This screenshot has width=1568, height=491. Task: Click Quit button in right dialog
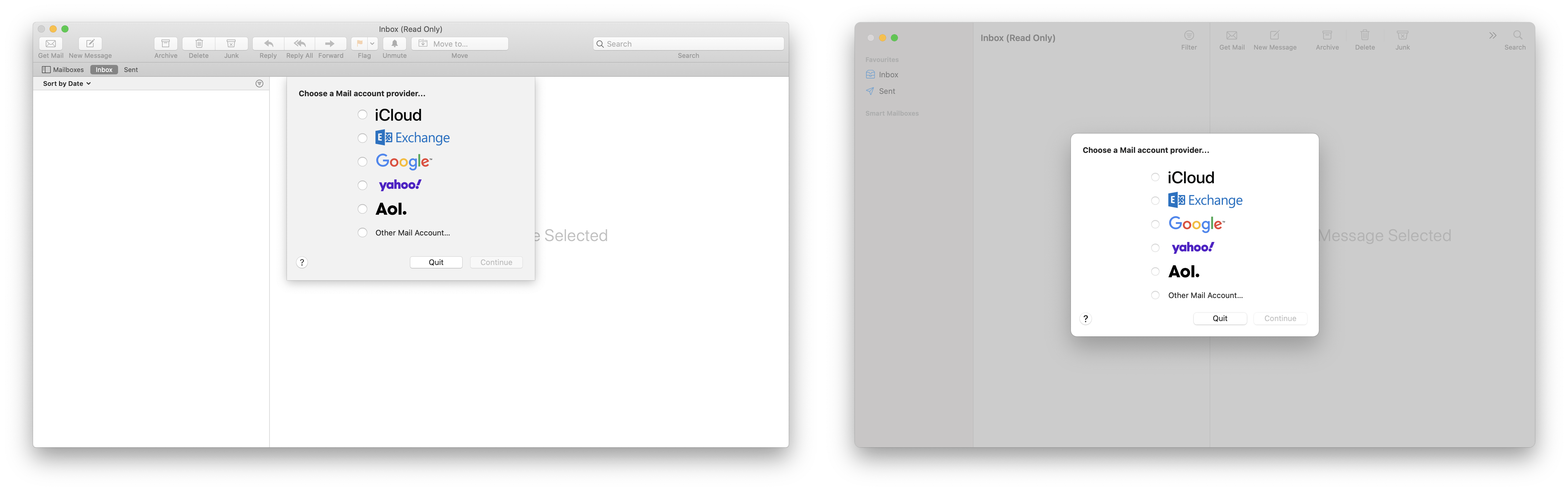[x=1220, y=319]
